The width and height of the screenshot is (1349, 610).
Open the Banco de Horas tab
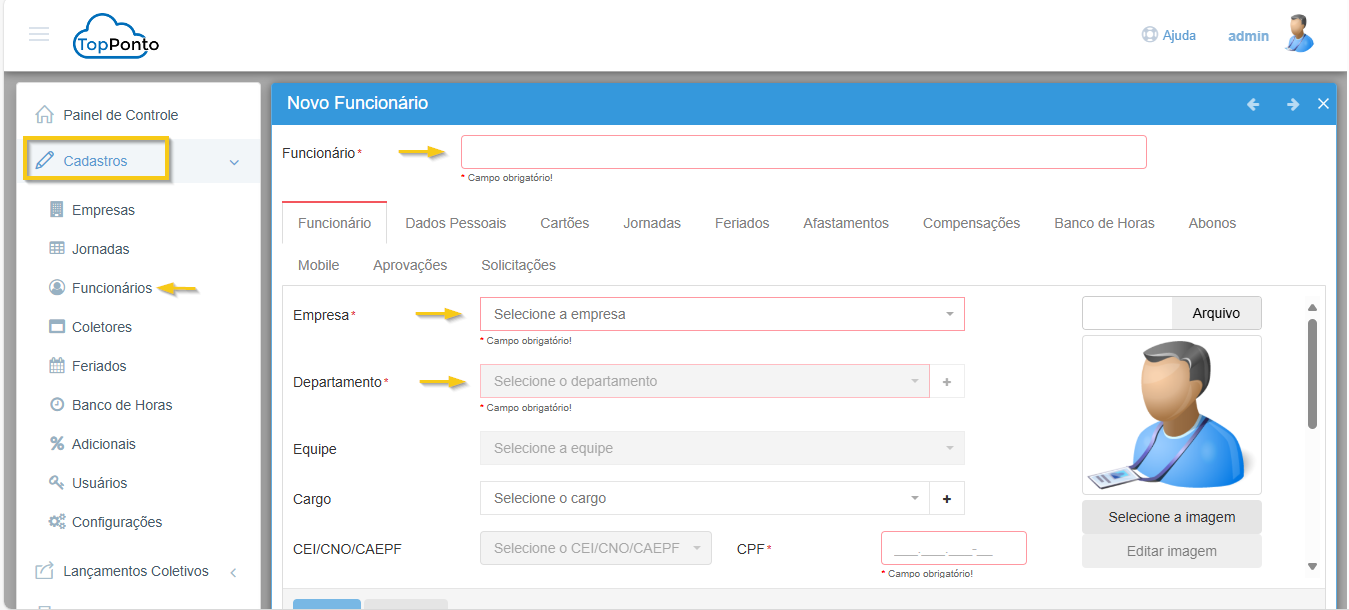1104,223
